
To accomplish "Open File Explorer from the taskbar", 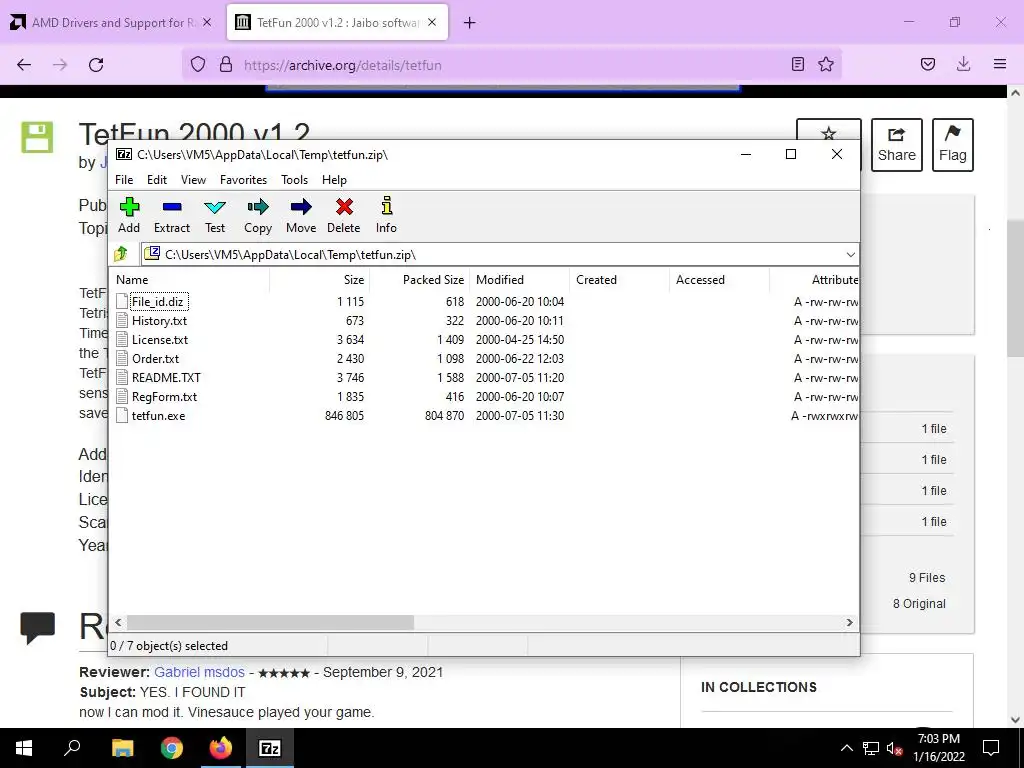I will tap(123, 748).
